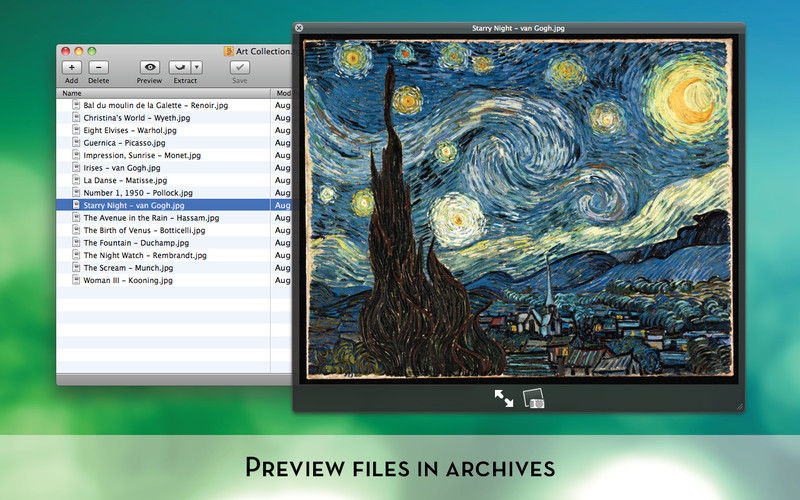Click the yellow minimize button of archive window
800x500 pixels.
79,51
